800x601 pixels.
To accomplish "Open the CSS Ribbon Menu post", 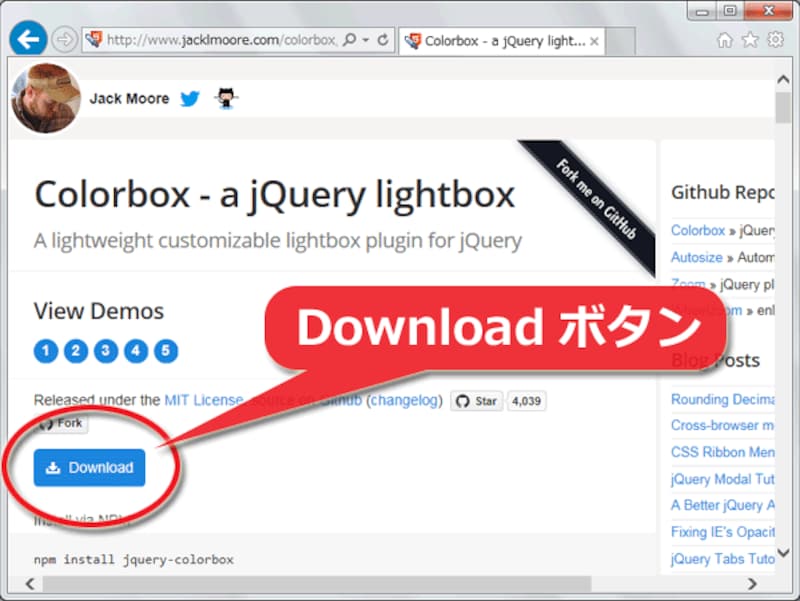I will tap(722, 452).
